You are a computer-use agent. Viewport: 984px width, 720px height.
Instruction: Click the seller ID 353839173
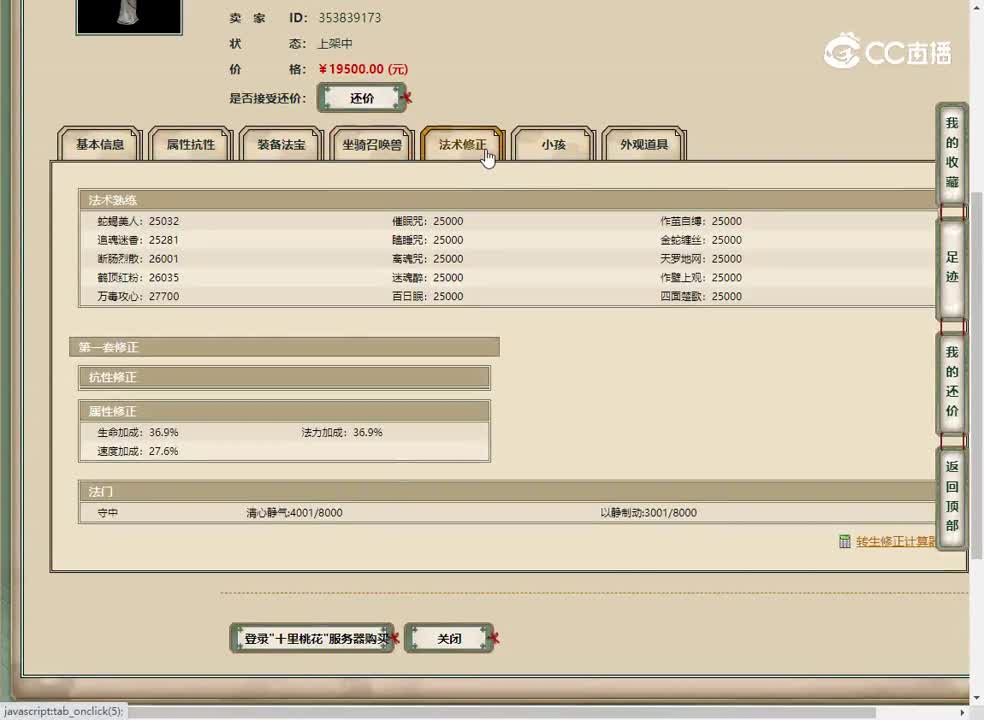pyautogui.click(x=350, y=18)
